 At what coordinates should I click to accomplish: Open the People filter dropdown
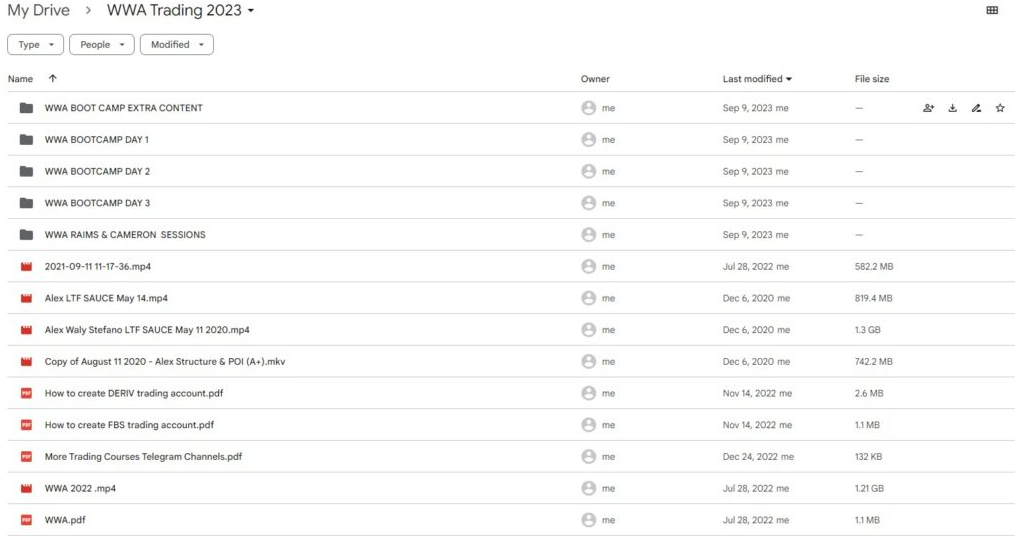tap(101, 45)
